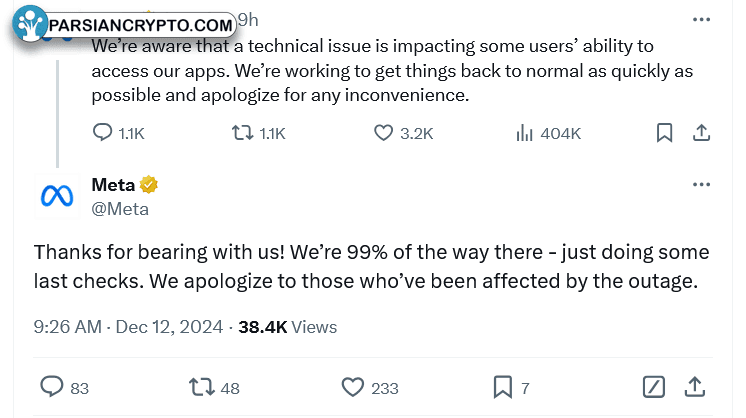This screenshot has width=746, height=418.
Task: Open the 9:26 AM Dec 12, 2024 timestamp
Action: click(x=128, y=327)
